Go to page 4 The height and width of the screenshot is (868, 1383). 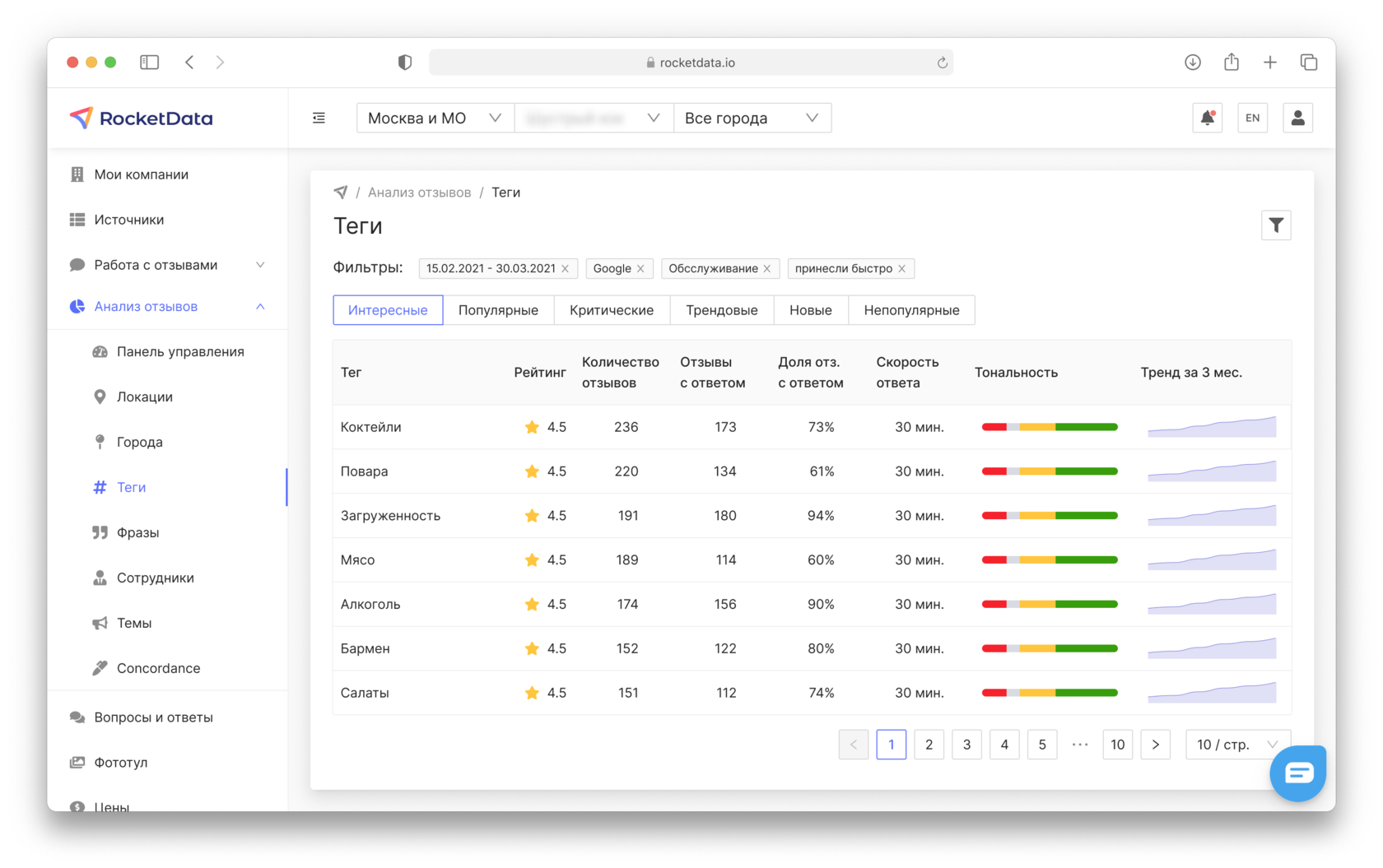point(1004,745)
